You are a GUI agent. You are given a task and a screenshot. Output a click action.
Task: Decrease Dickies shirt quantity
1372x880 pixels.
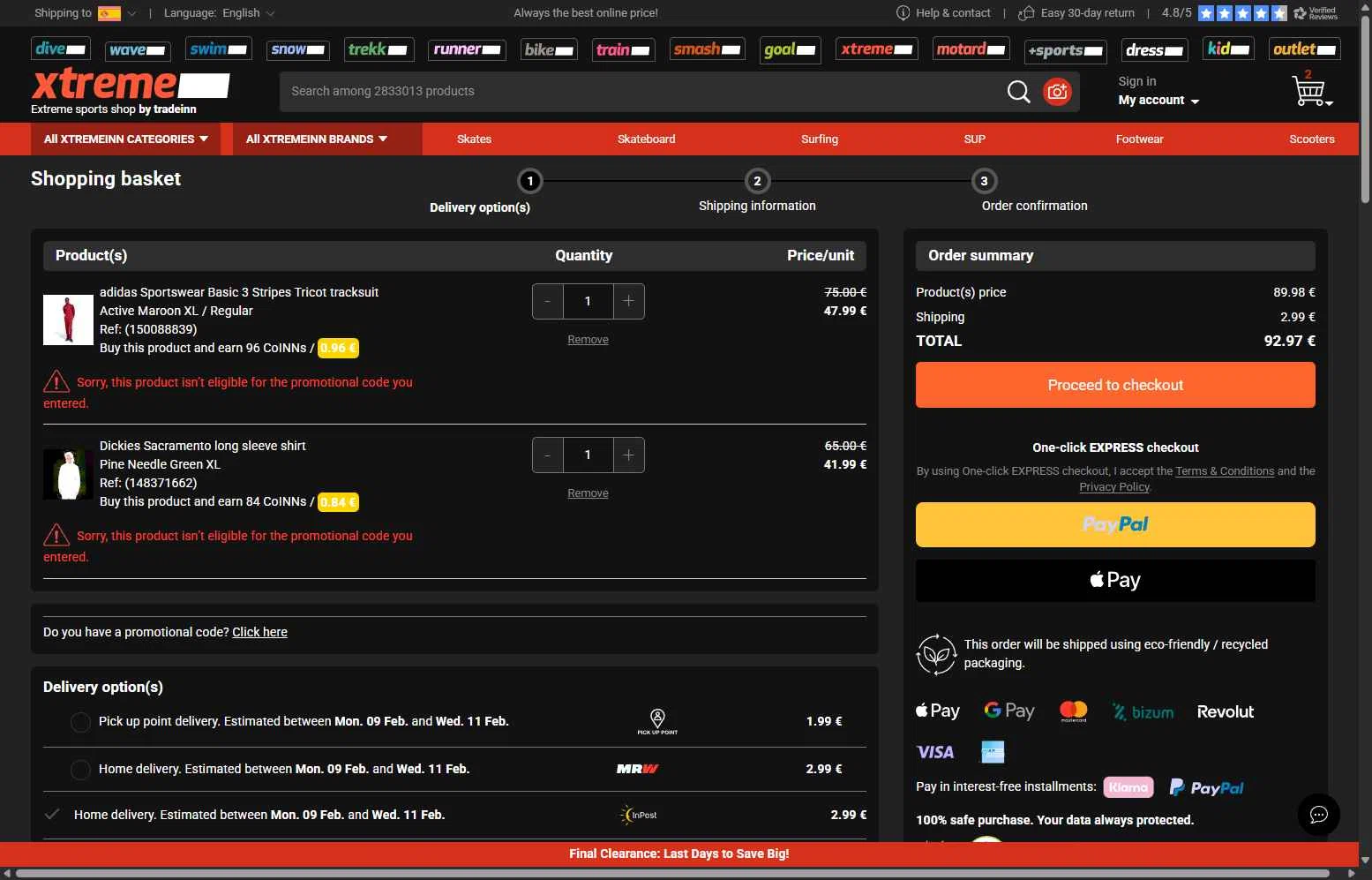[x=547, y=455]
